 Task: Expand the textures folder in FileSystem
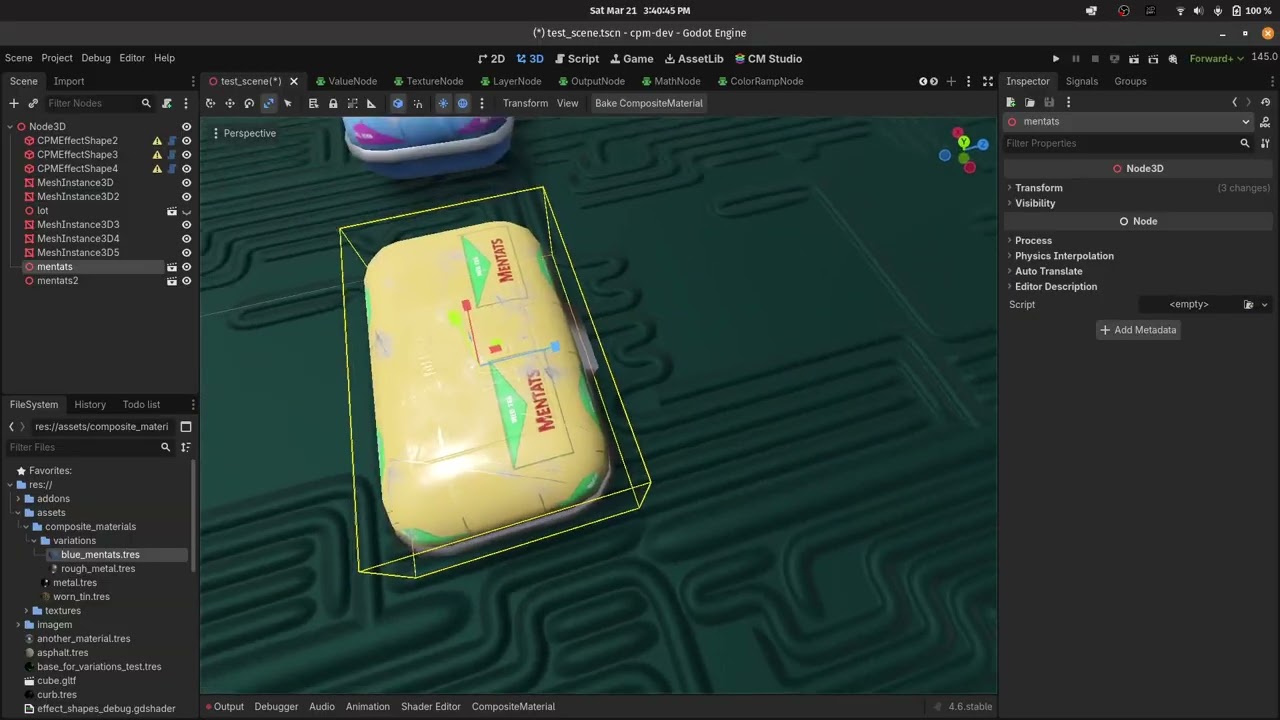tap(26, 611)
